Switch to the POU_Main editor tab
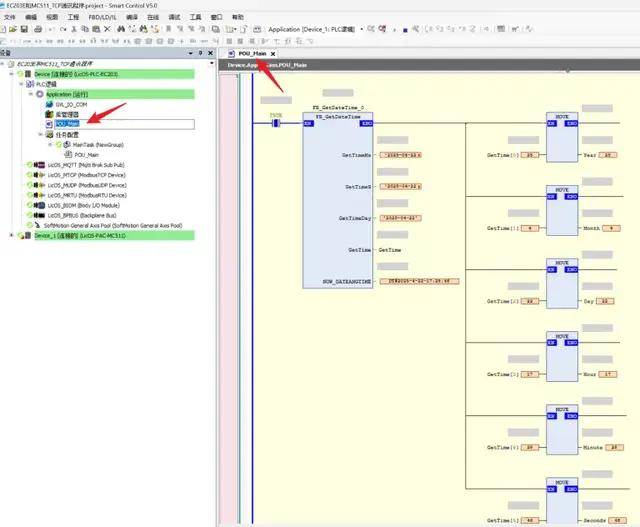The height and width of the screenshot is (527, 640). pyautogui.click(x=251, y=53)
